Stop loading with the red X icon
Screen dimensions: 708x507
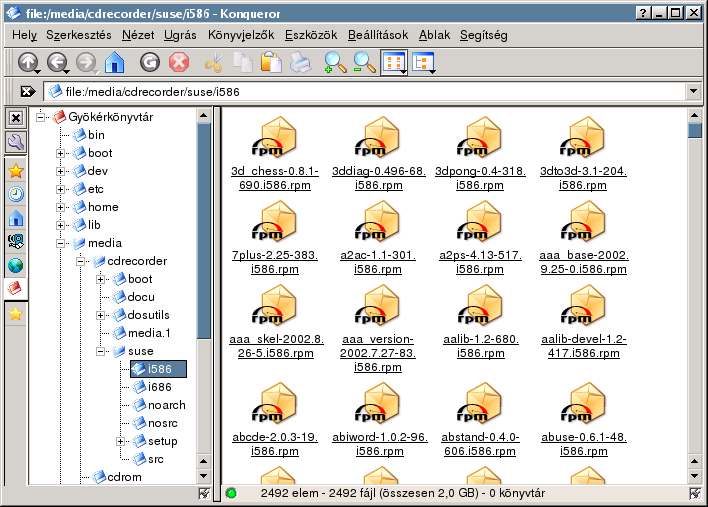(x=179, y=62)
